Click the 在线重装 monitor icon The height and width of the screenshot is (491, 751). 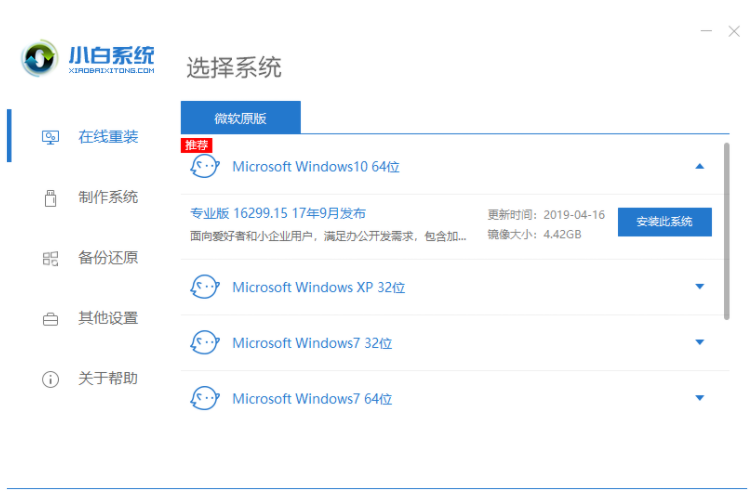(50, 137)
